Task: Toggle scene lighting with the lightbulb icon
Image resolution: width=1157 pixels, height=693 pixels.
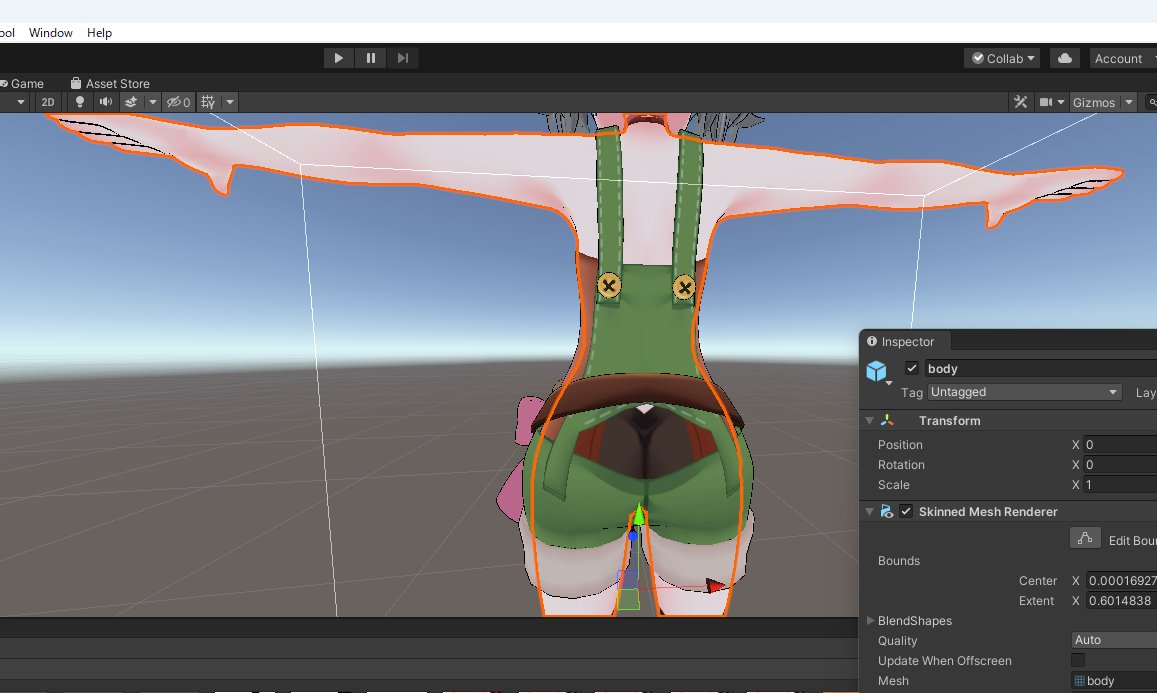Action: 80,102
